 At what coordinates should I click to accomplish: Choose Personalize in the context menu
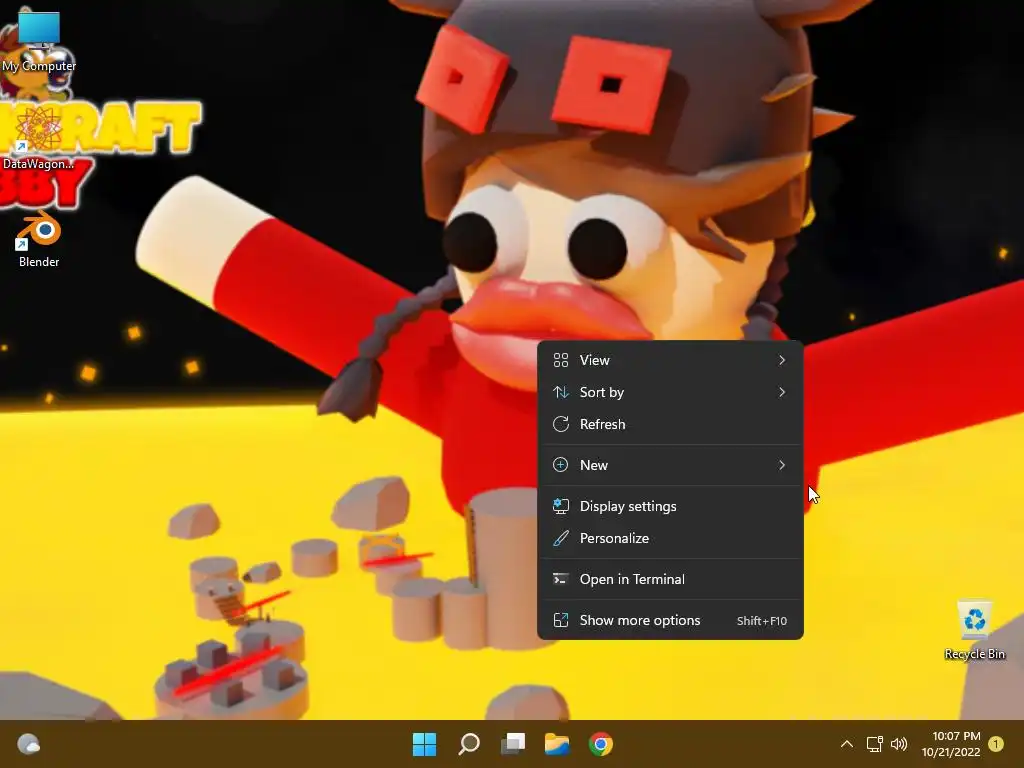coord(670,538)
